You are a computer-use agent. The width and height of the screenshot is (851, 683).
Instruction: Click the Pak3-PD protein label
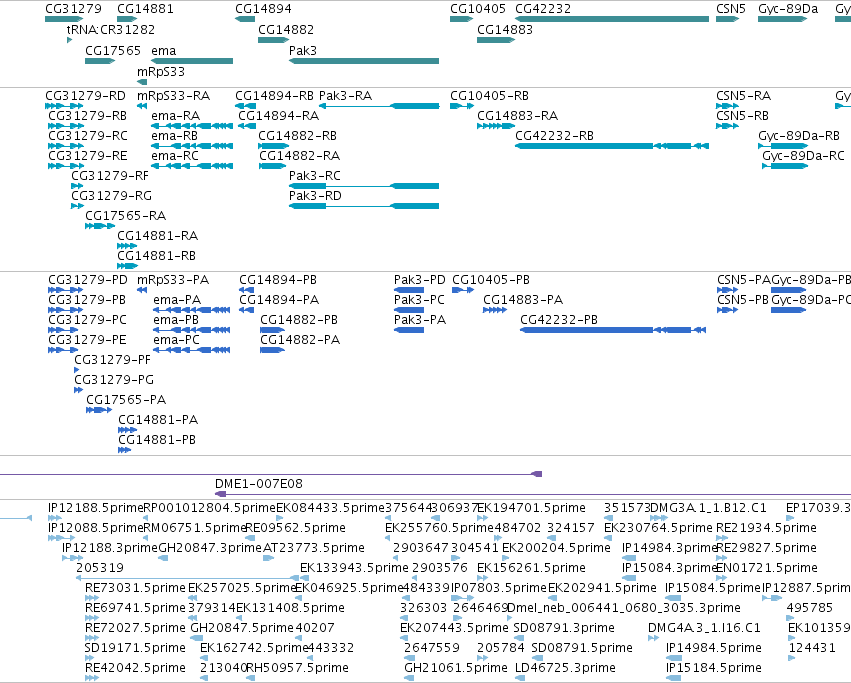pyautogui.click(x=420, y=280)
